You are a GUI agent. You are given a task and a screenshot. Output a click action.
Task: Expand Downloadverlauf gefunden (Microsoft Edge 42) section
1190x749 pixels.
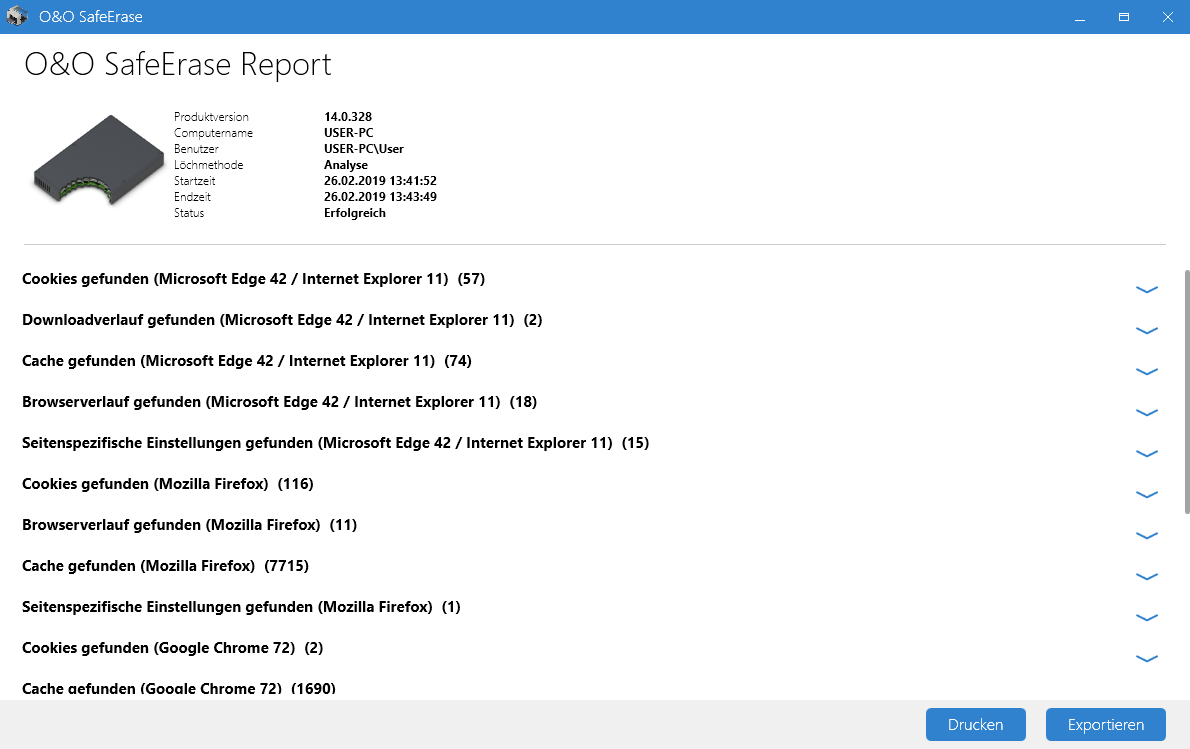coord(1146,330)
